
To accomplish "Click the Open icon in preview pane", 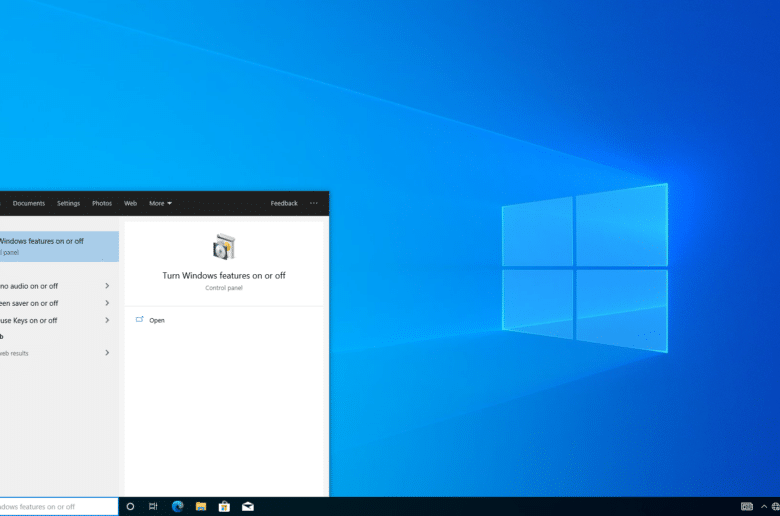I will click(140, 320).
